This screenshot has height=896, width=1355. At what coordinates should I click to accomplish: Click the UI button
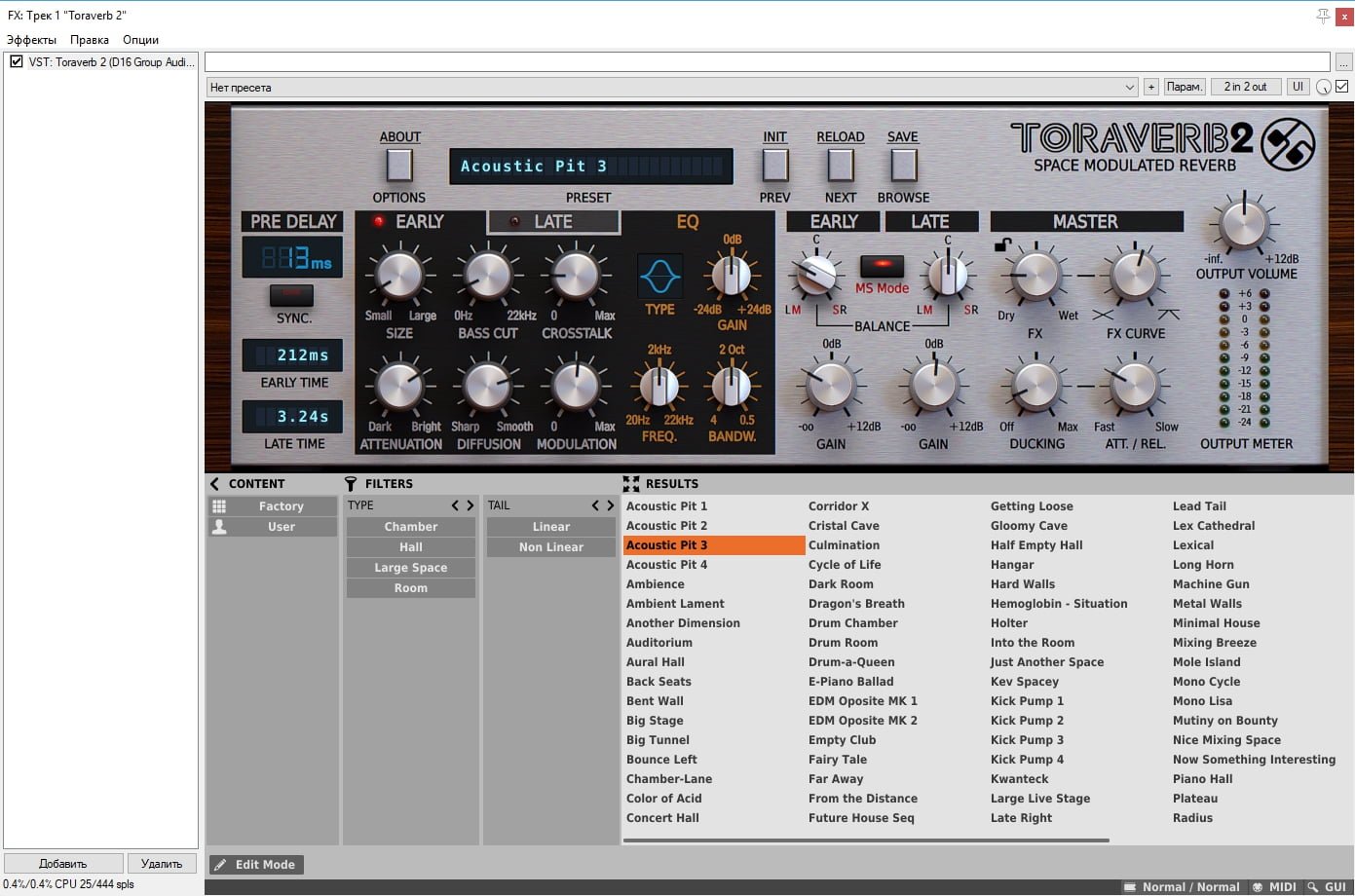1298,87
